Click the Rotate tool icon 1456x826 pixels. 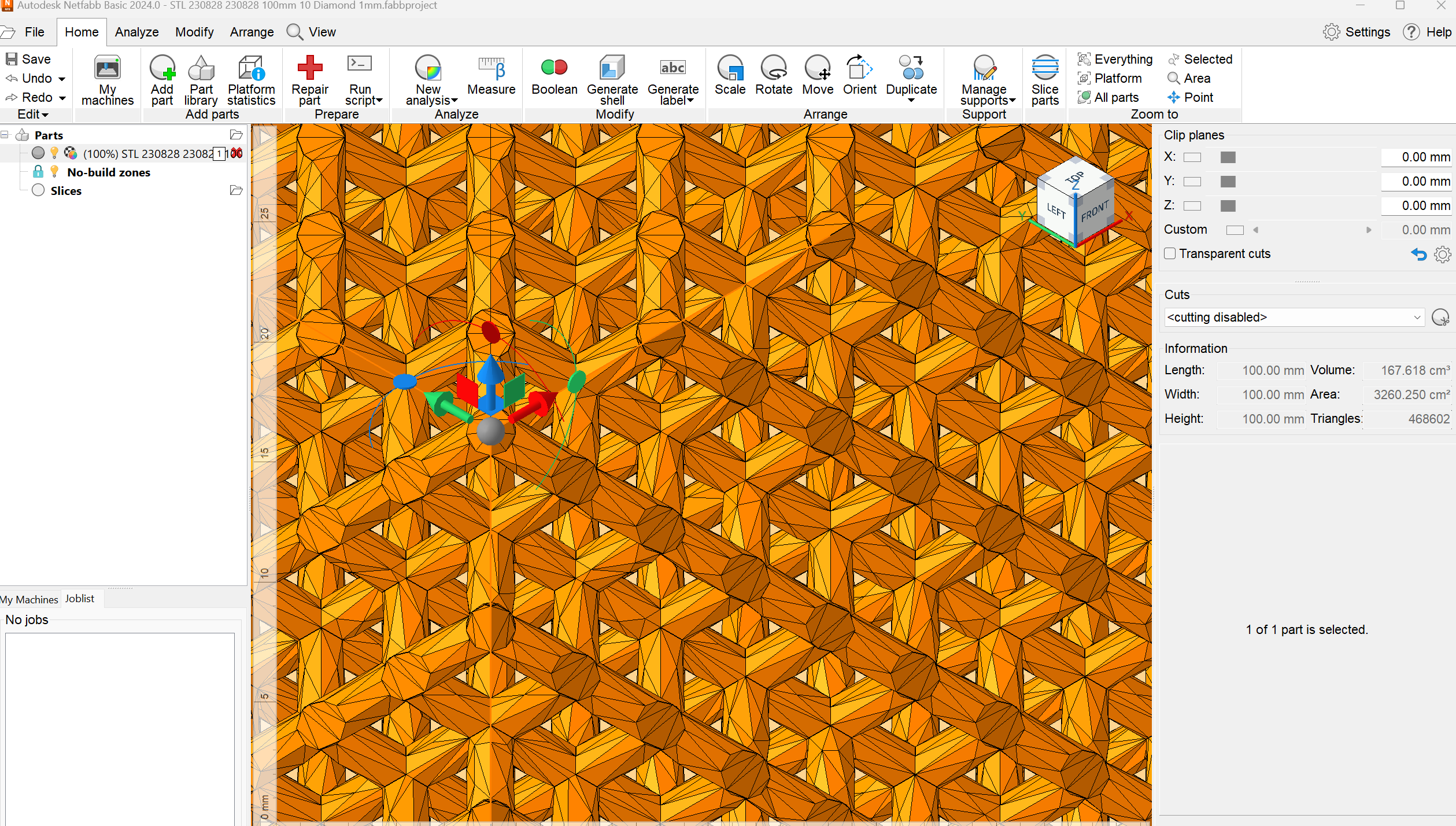[x=773, y=69]
